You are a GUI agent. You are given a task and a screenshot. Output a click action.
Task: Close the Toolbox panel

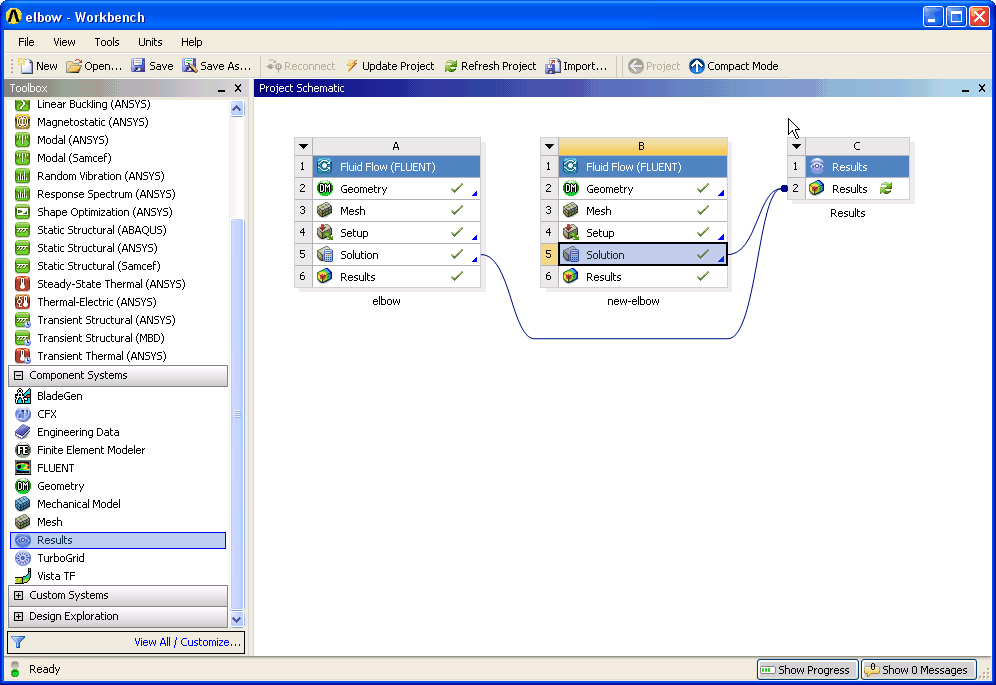[x=238, y=88]
